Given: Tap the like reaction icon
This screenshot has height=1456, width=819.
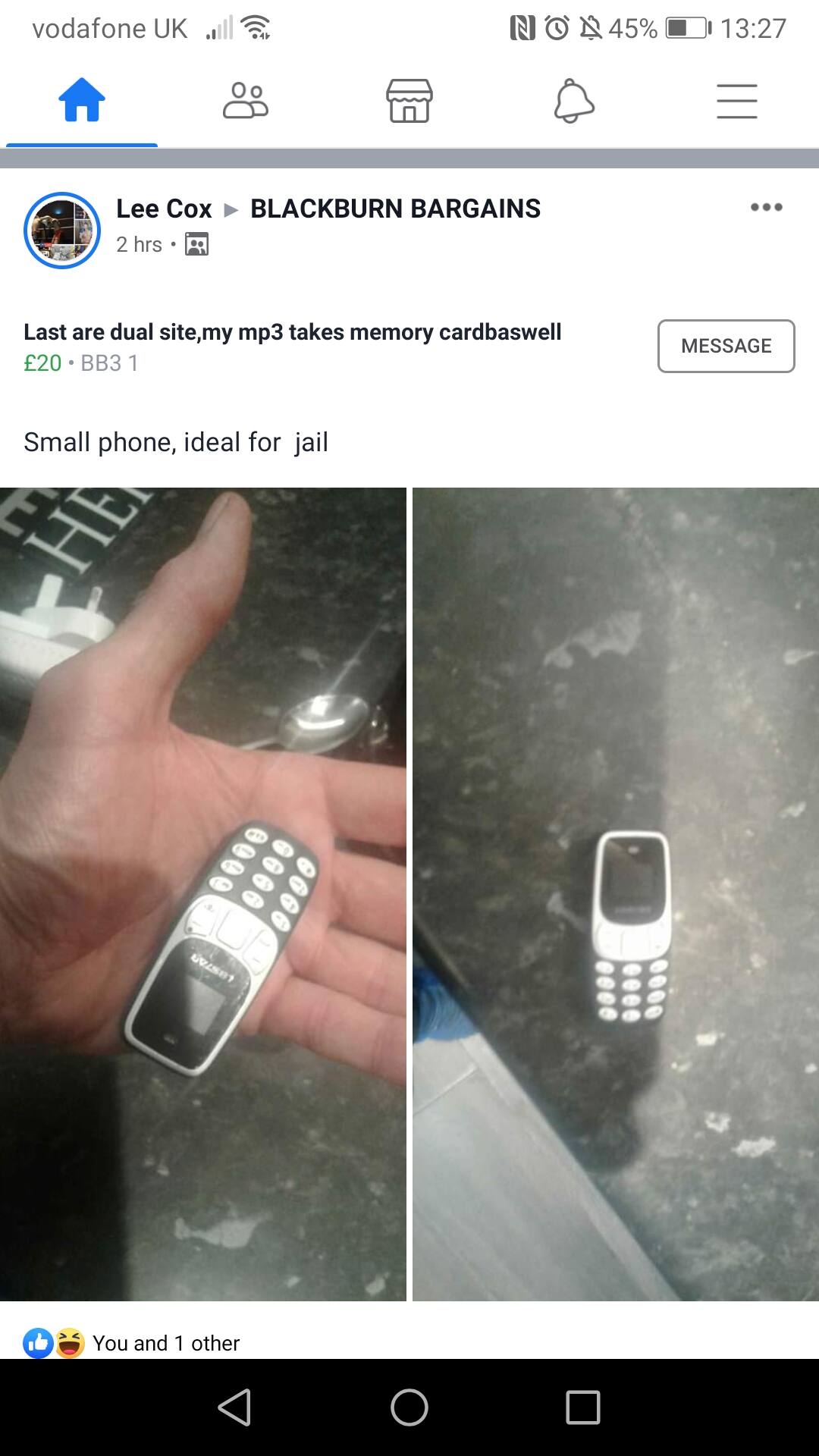Looking at the screenshot, I should [38, 1343].
